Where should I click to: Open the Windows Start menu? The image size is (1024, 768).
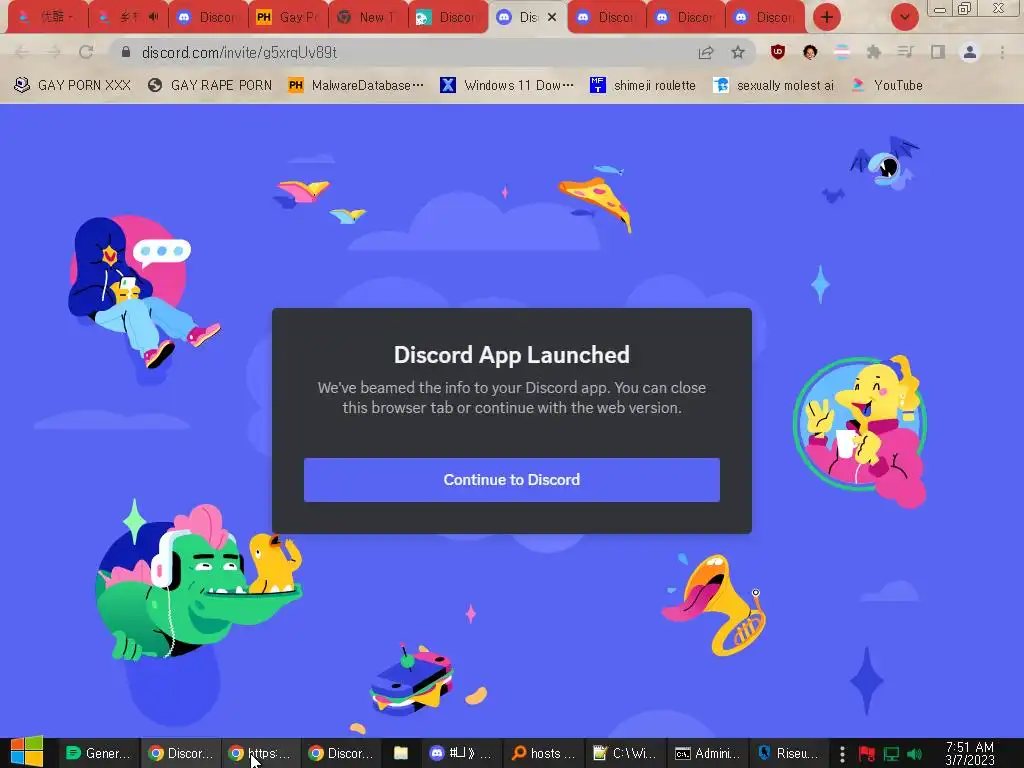tap(27, 752)
